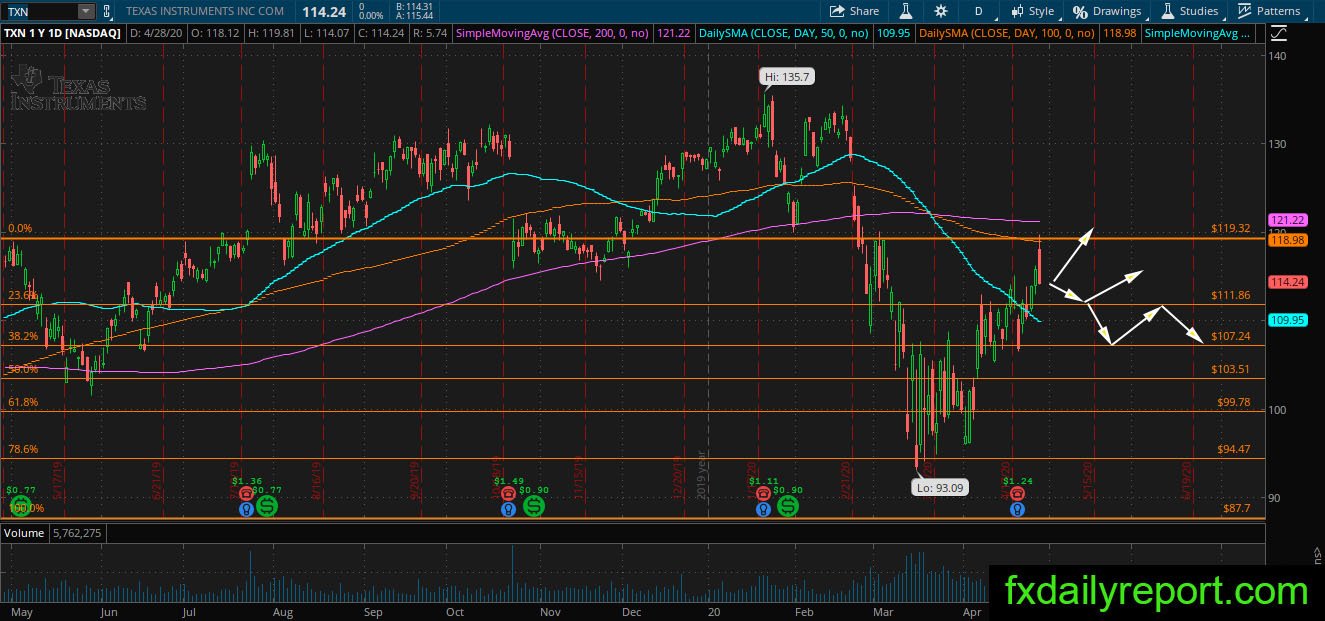Click the 140 label on price axis
The width and height of the screenshot is (1325, 621).
point(1277,56)
